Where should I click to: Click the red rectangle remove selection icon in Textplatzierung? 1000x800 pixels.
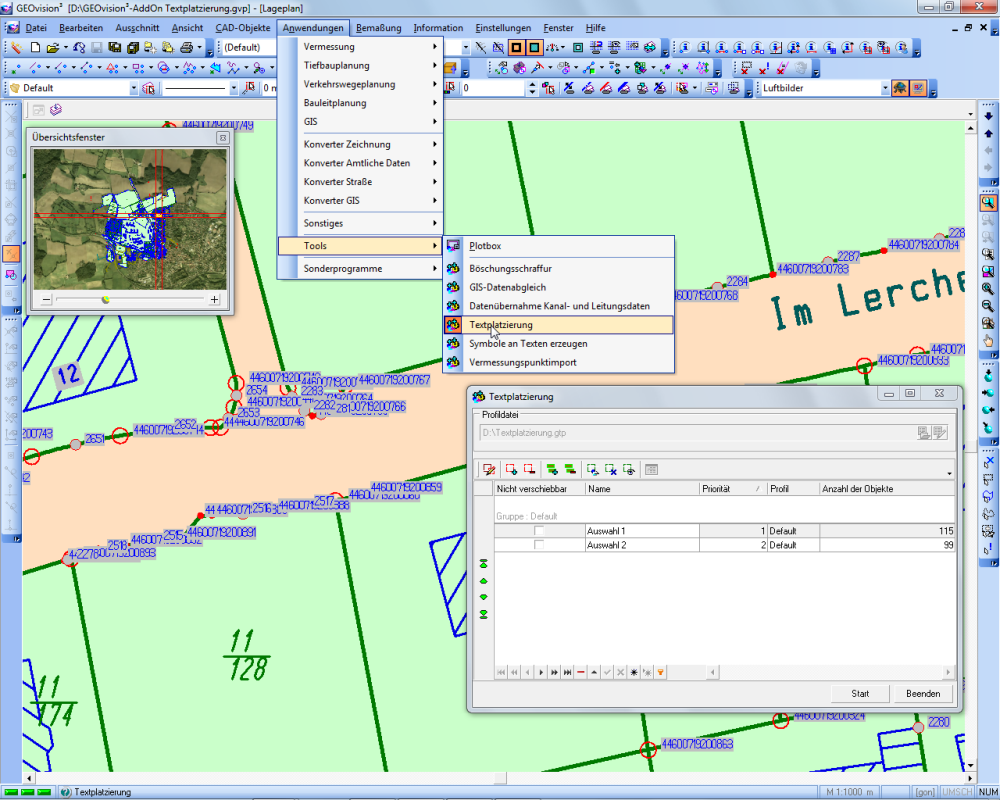[529, 470]
